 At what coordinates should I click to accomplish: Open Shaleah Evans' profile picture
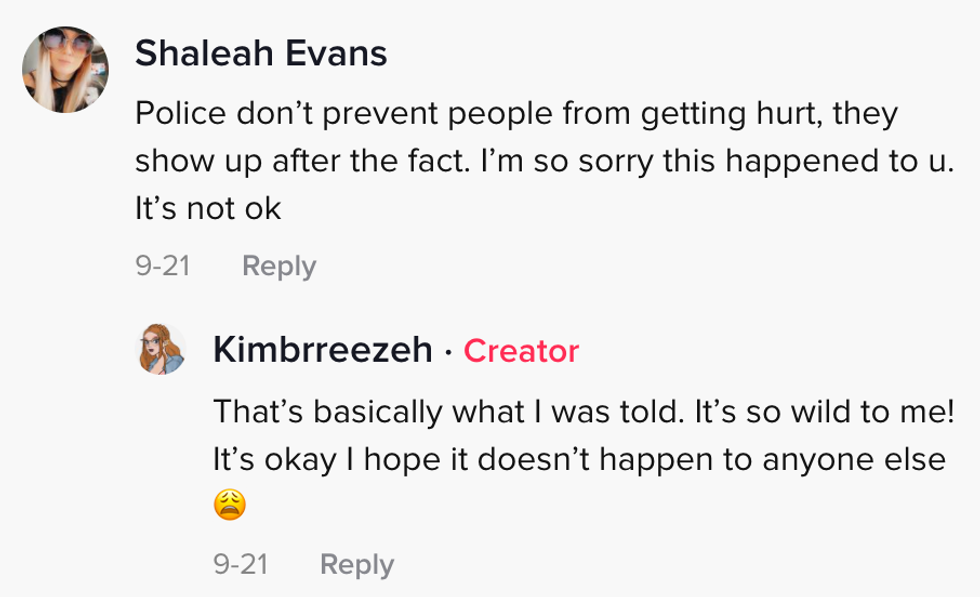pyautogui.click(x=65, y=68)
